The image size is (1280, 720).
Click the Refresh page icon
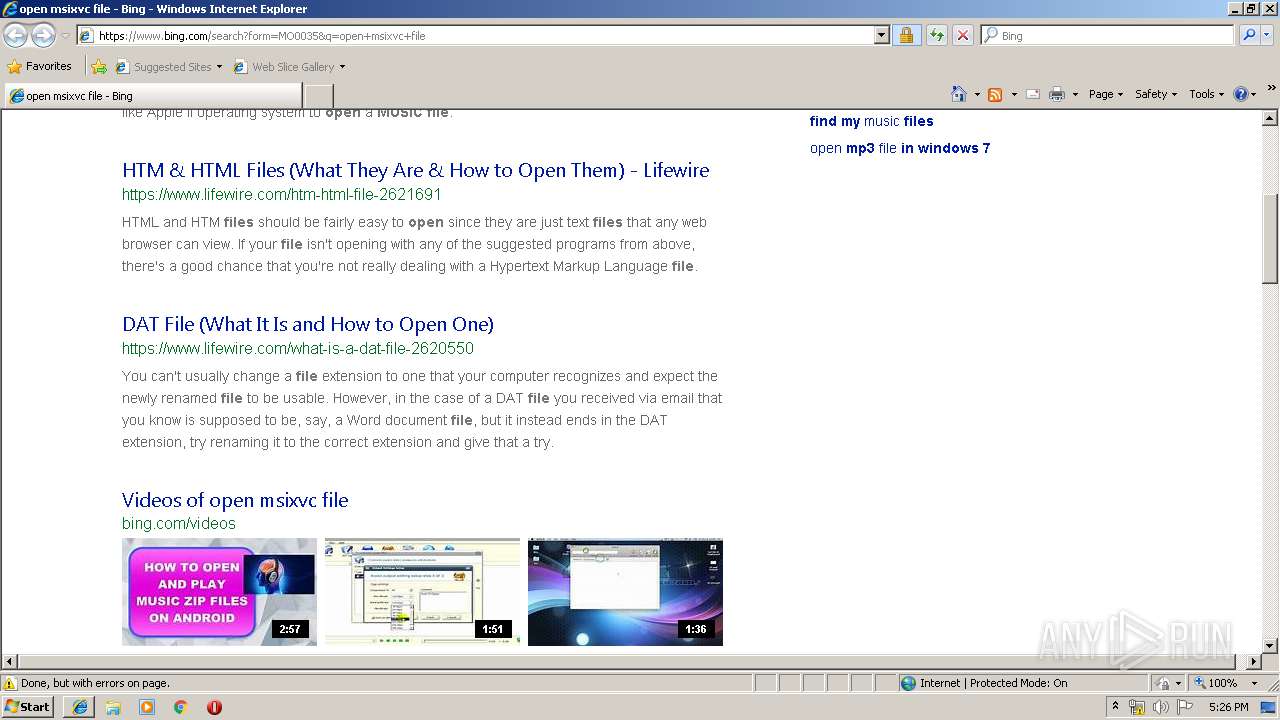[x=936, y=35]
